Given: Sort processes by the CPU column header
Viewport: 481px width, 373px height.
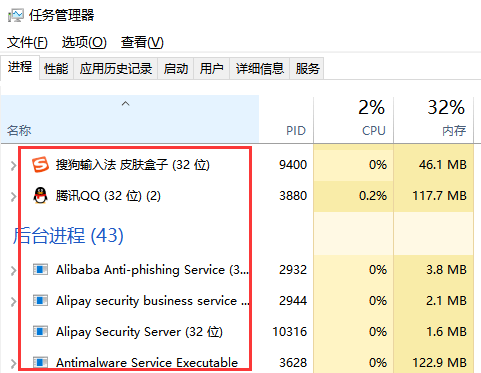Looking at the screenshot, I should click(x=353, y=119).
